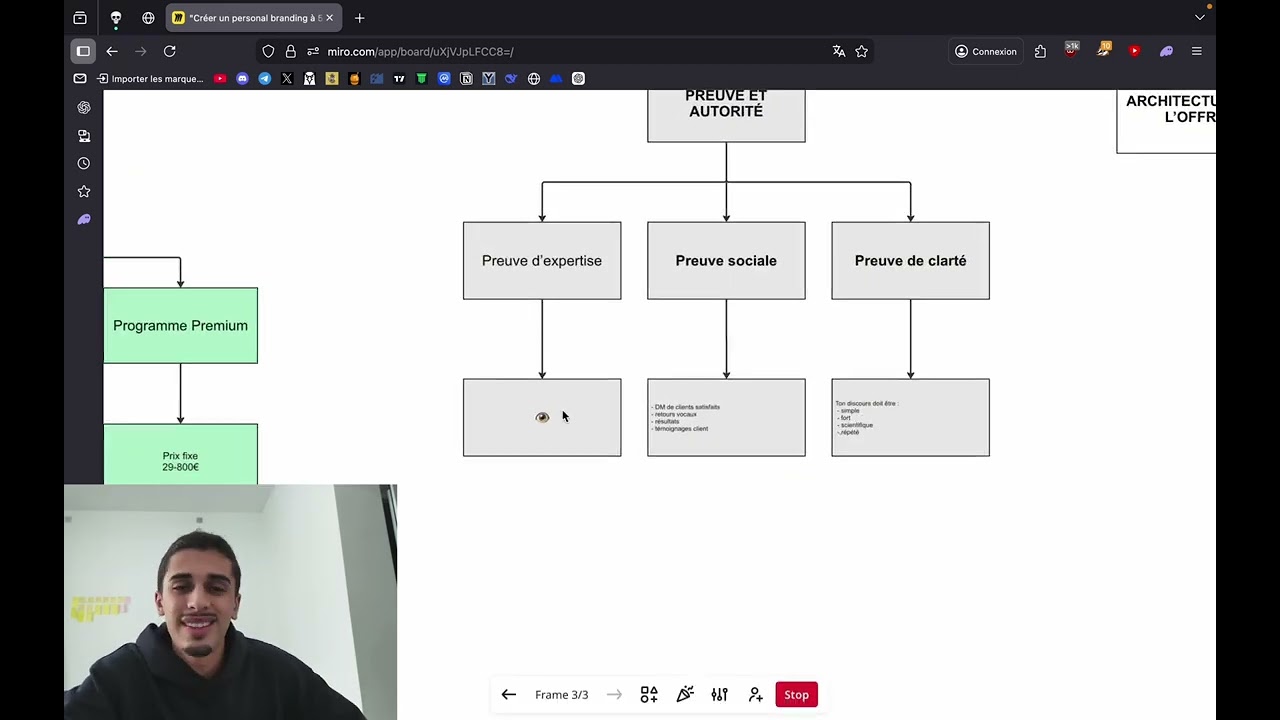The image size is (1280, 720).
Task: Open the TradingView bookmark
Action: (x=399, y=79)
